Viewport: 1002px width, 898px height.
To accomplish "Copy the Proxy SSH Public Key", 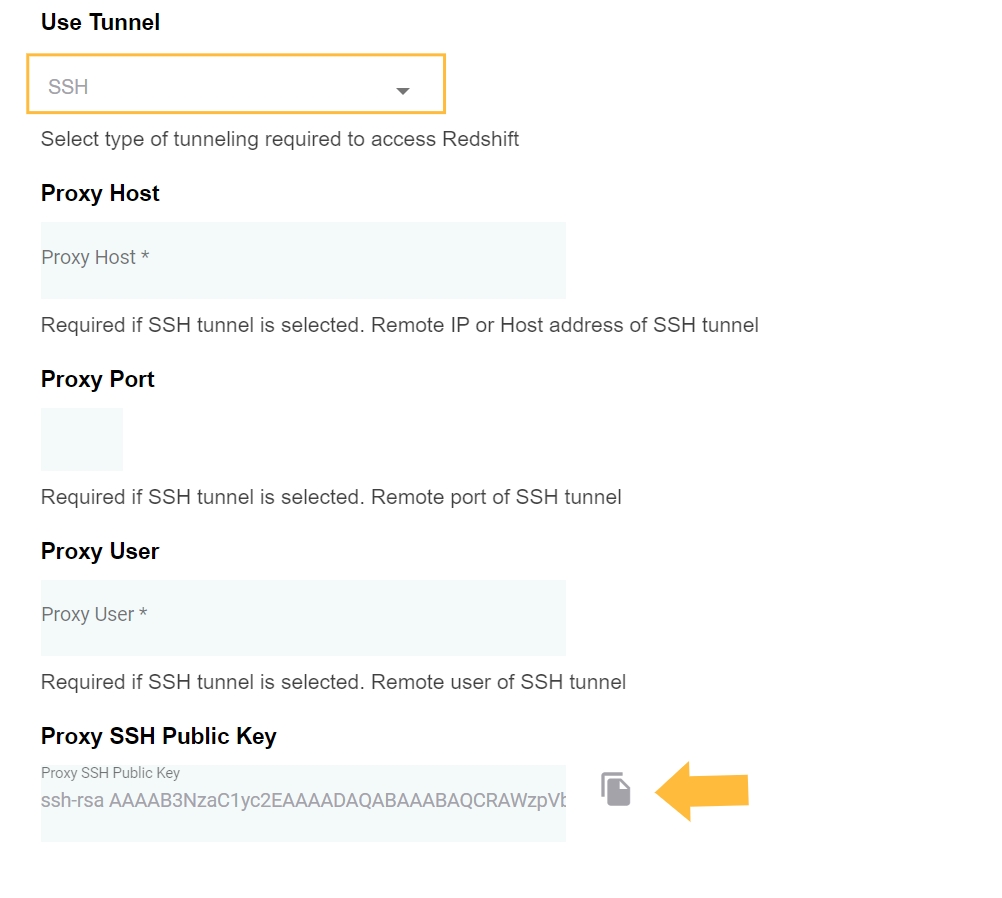I will (616, 789).
